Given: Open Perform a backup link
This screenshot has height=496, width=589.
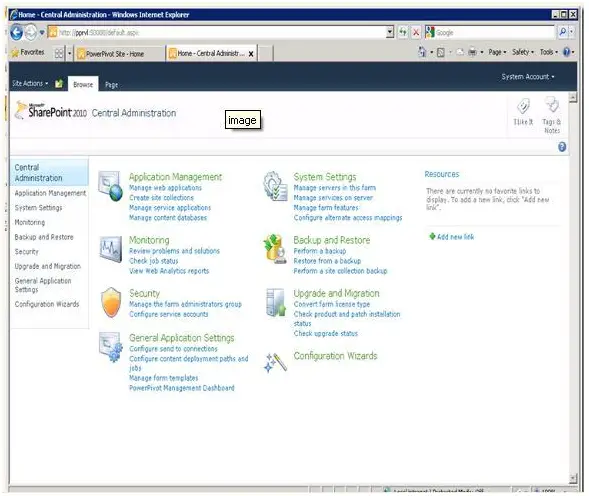Looking at the screenshot, I should tap(320, 251).
